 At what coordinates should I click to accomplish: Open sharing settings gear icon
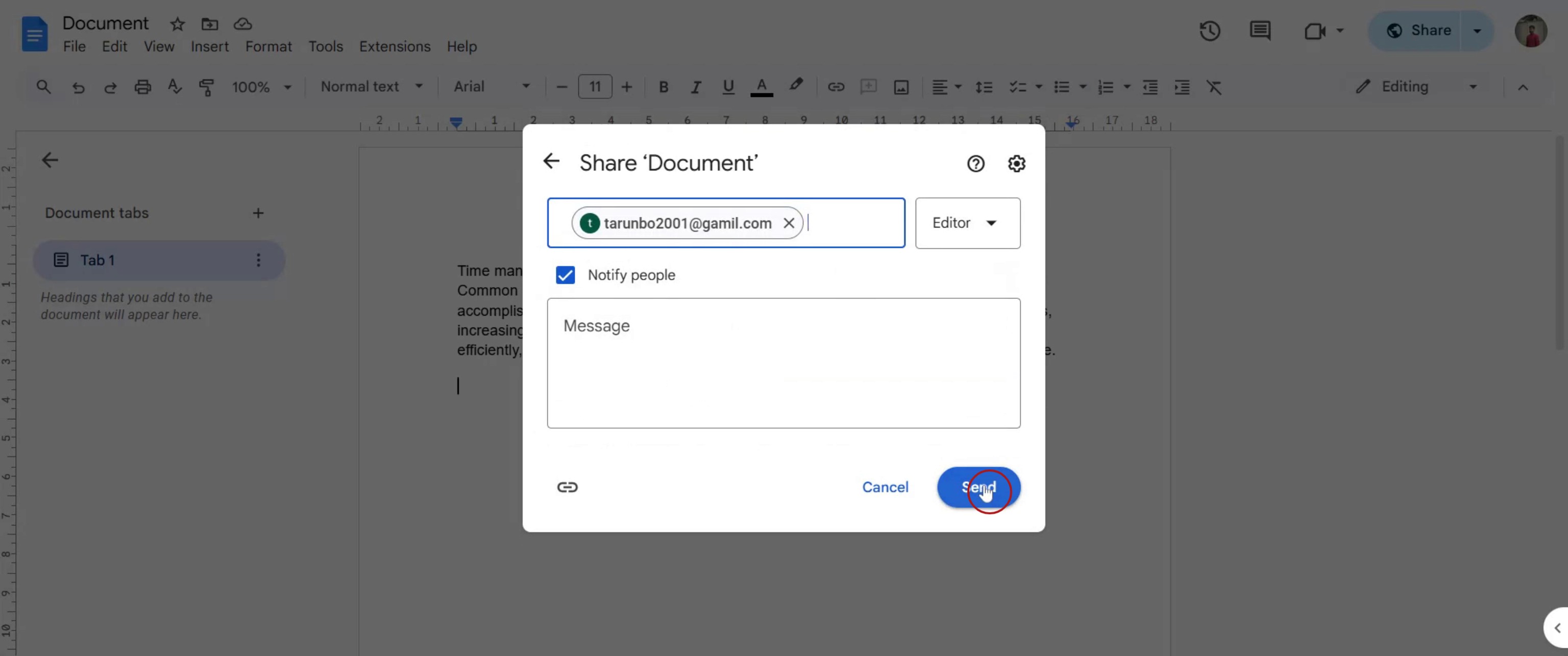coord(1016,164)
